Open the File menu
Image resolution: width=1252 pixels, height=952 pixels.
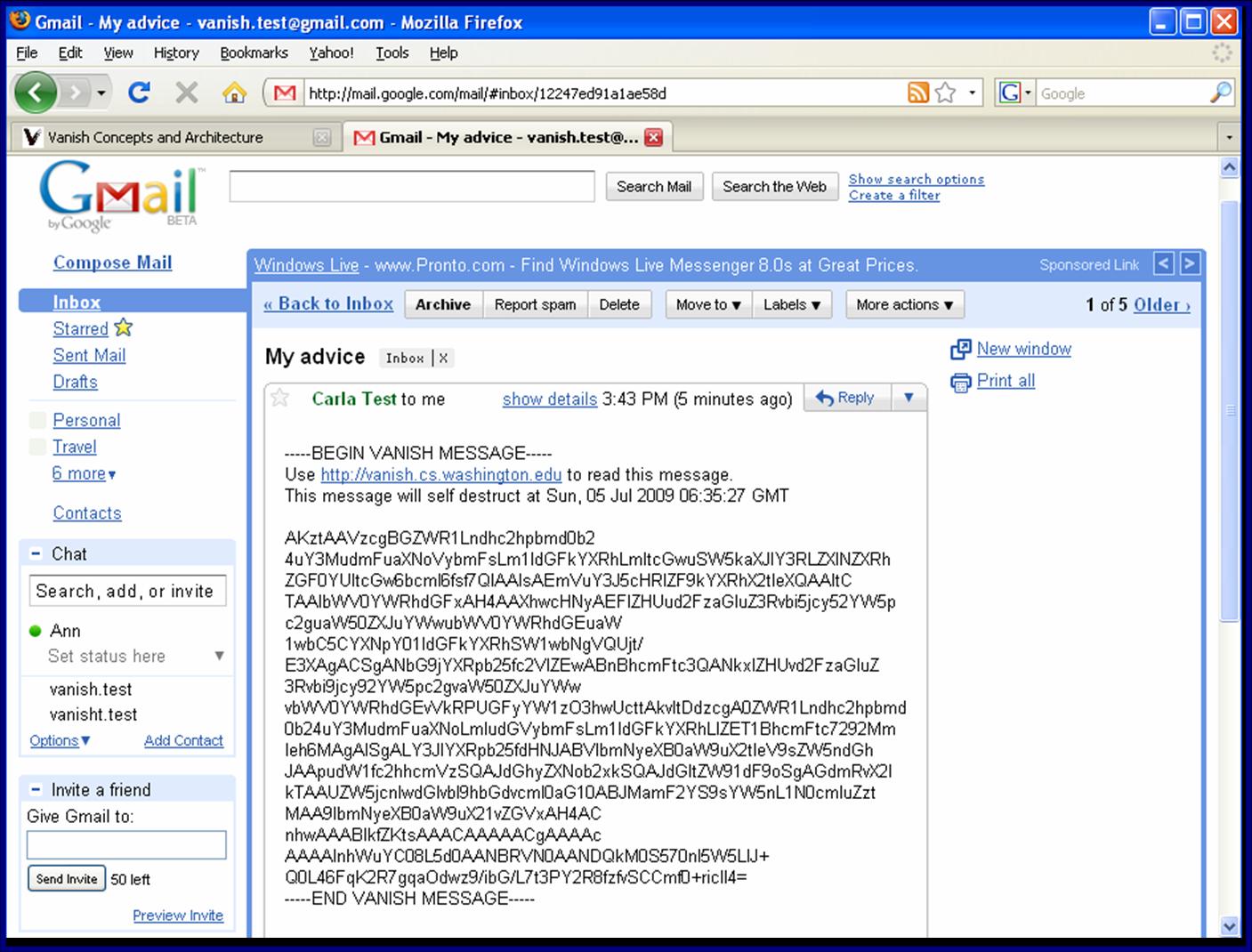click(x=27, y=52)
